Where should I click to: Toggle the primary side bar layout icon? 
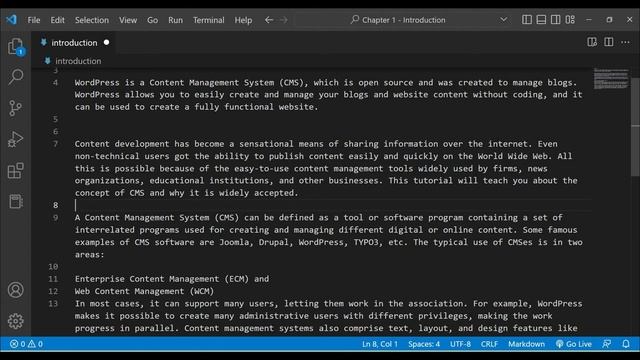[x=527, y=20]
